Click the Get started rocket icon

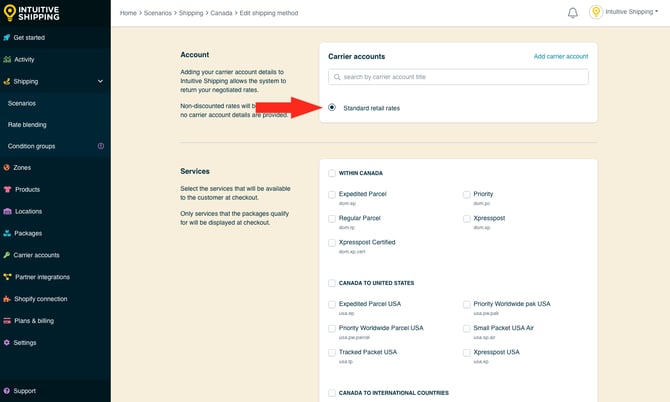point(7,38)
